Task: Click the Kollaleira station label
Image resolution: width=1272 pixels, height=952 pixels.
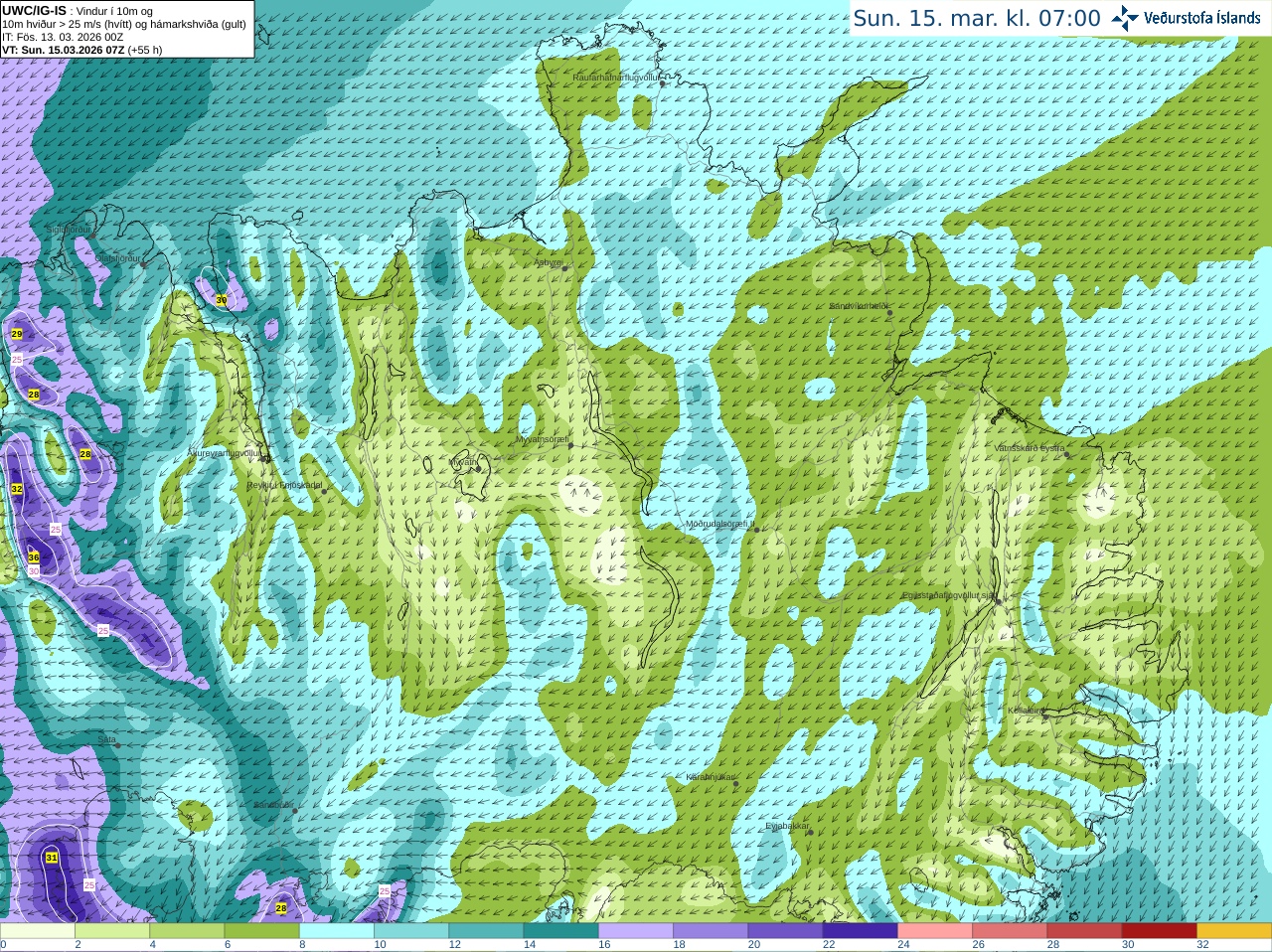Action: (1026, 711)
